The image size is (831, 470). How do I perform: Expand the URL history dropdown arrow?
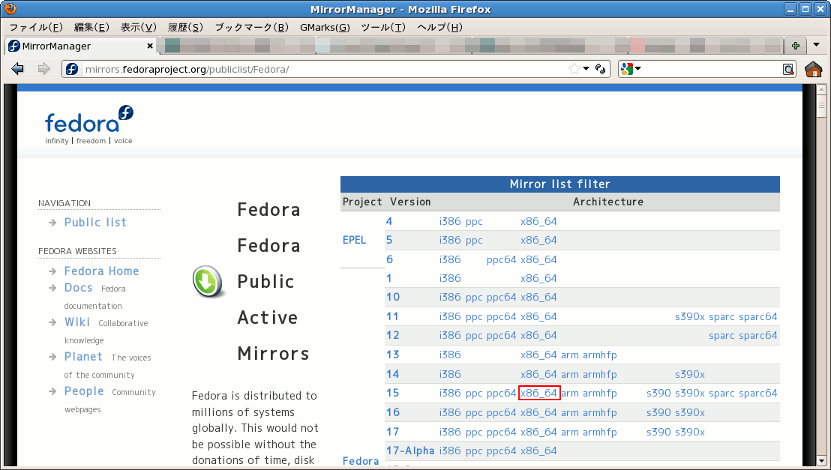point(587,69)
